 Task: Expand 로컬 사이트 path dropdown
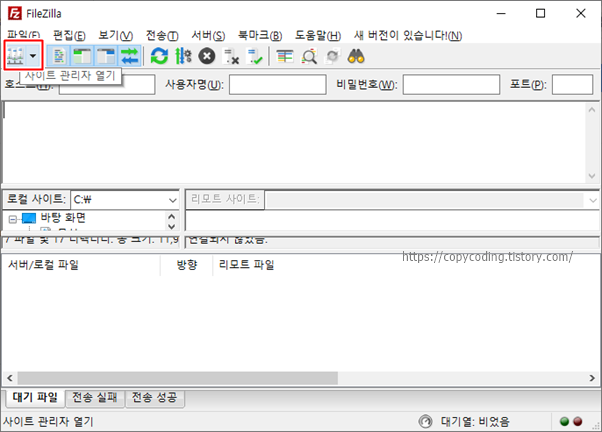(x=172, y=200)
